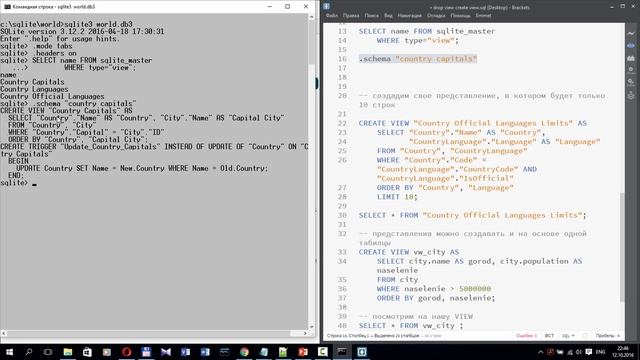This screenshot has height=360, width=640.
Task: Open the Windows Start menu
Action: (9, 352)
